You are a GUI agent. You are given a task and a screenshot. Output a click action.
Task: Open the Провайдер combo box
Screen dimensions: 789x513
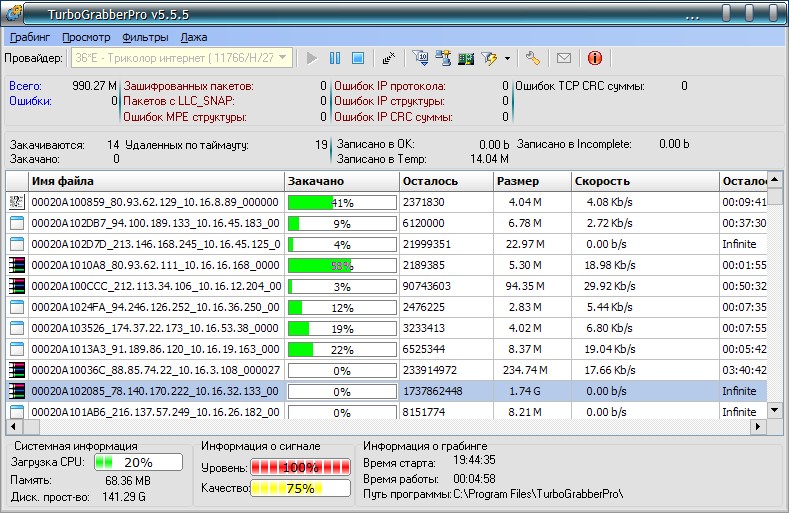click(182, 58)
